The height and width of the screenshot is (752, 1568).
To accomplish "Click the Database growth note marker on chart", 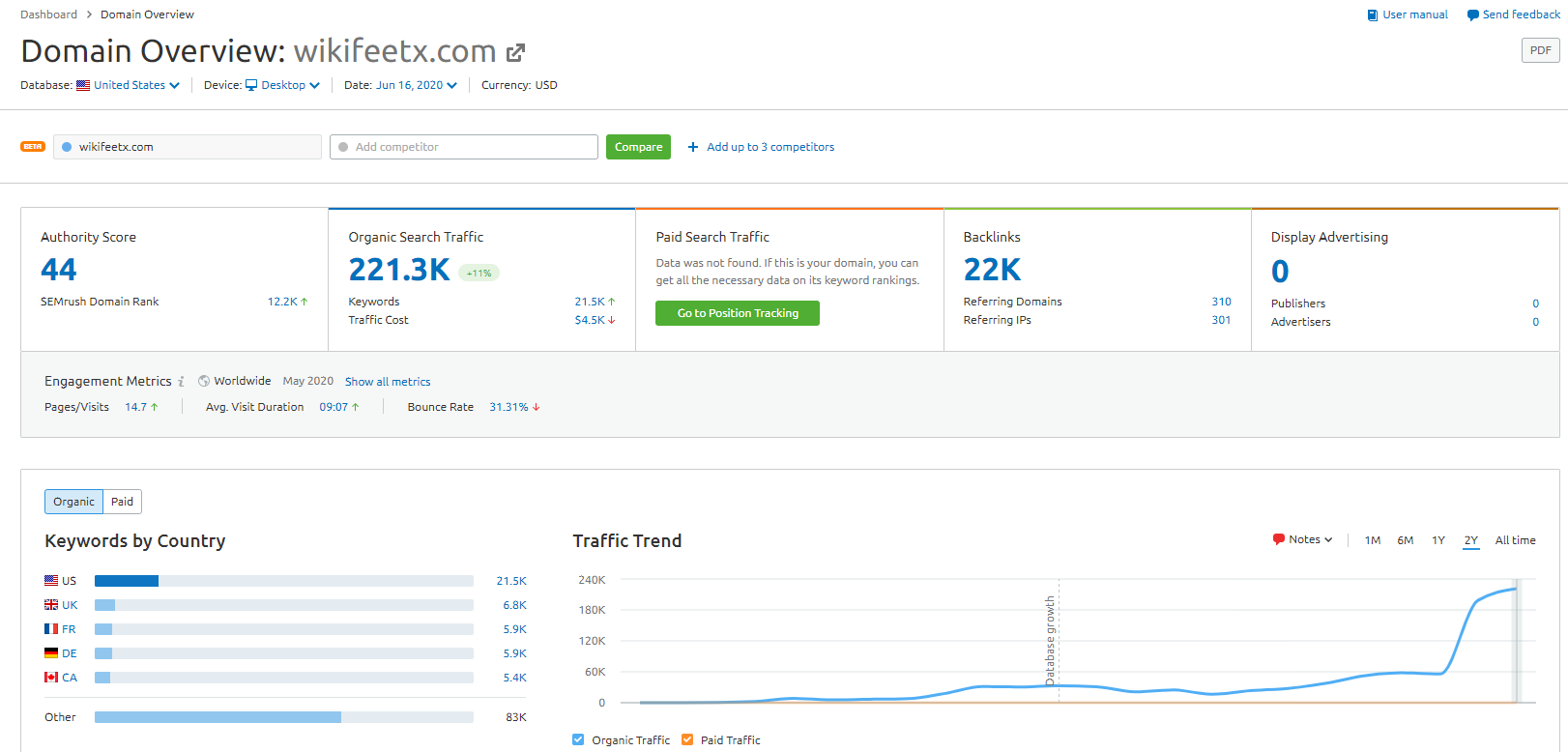I will (1051, 641).
